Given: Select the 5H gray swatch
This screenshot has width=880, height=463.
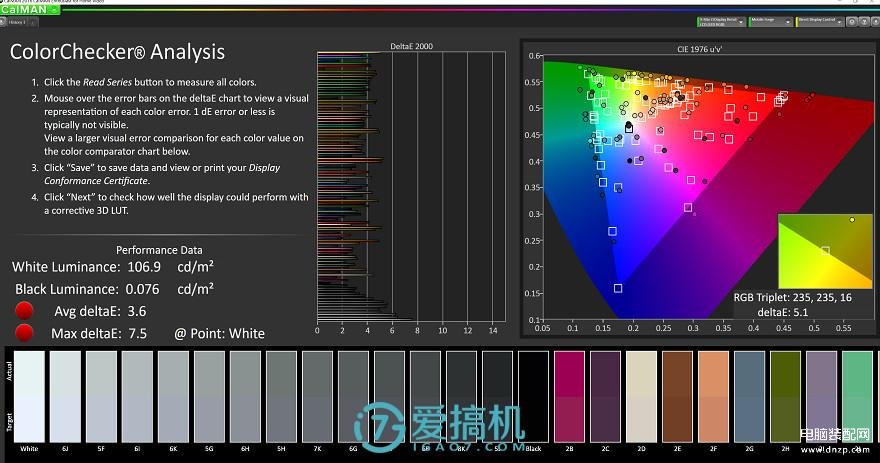Looking at the screenshot, I should pos(281,397).
